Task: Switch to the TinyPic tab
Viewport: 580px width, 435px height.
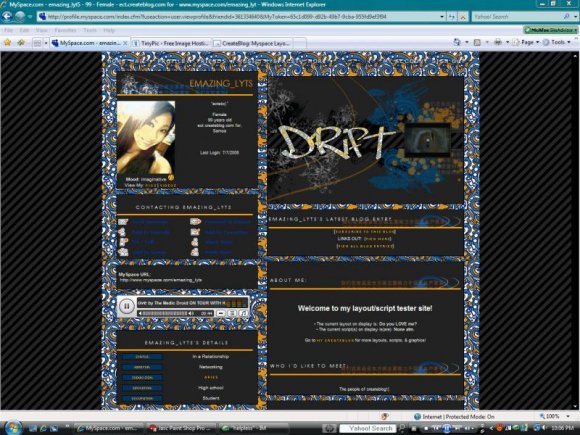Action: pyautogui.click(x=172, y=43)
